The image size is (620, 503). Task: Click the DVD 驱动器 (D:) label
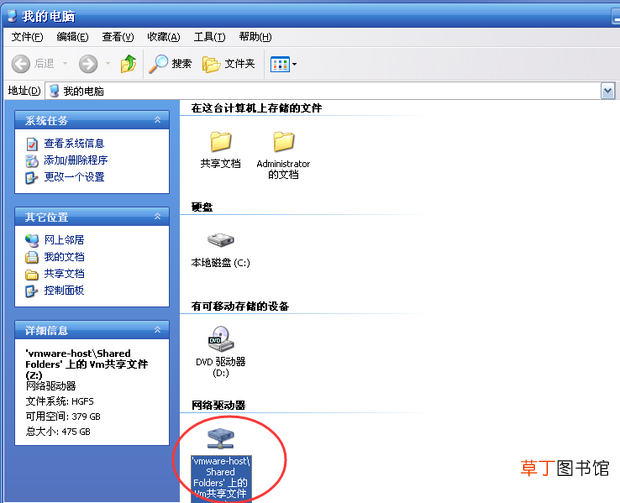click(221, 367)
